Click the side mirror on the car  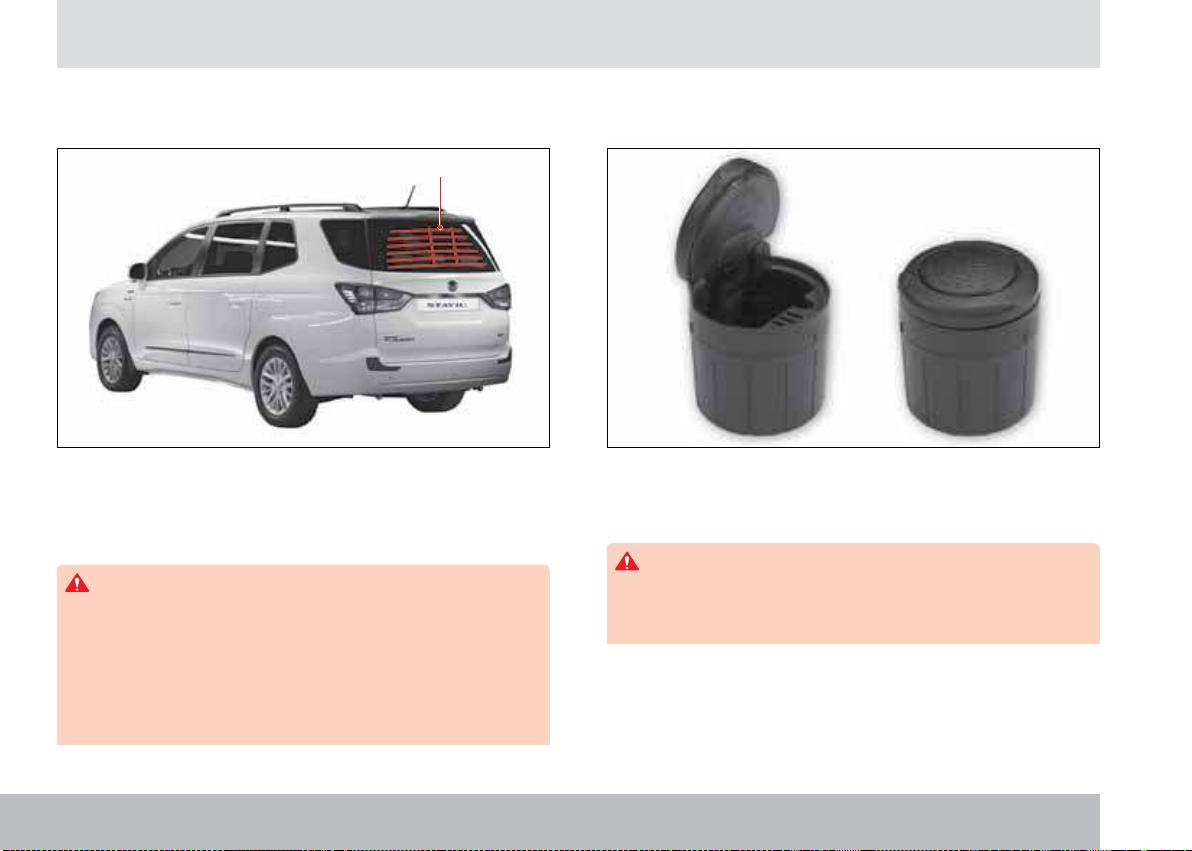pos(138,271)
